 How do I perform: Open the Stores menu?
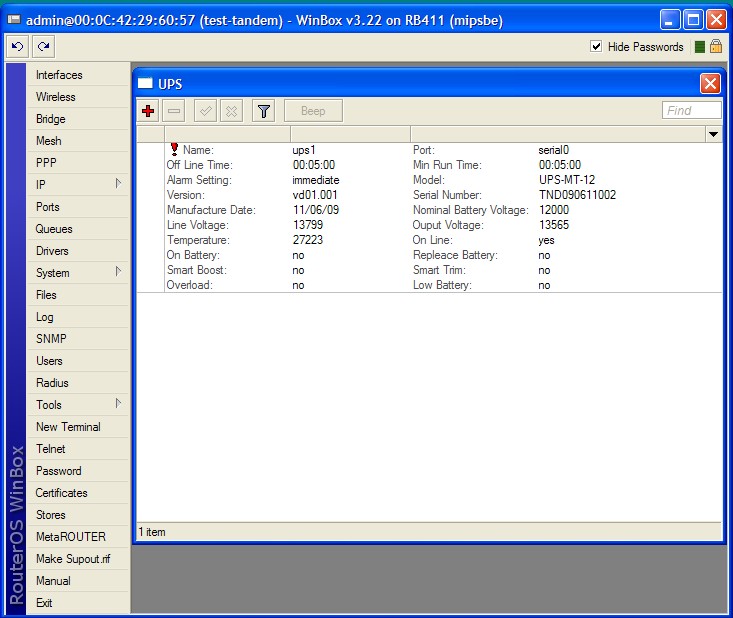78,514
